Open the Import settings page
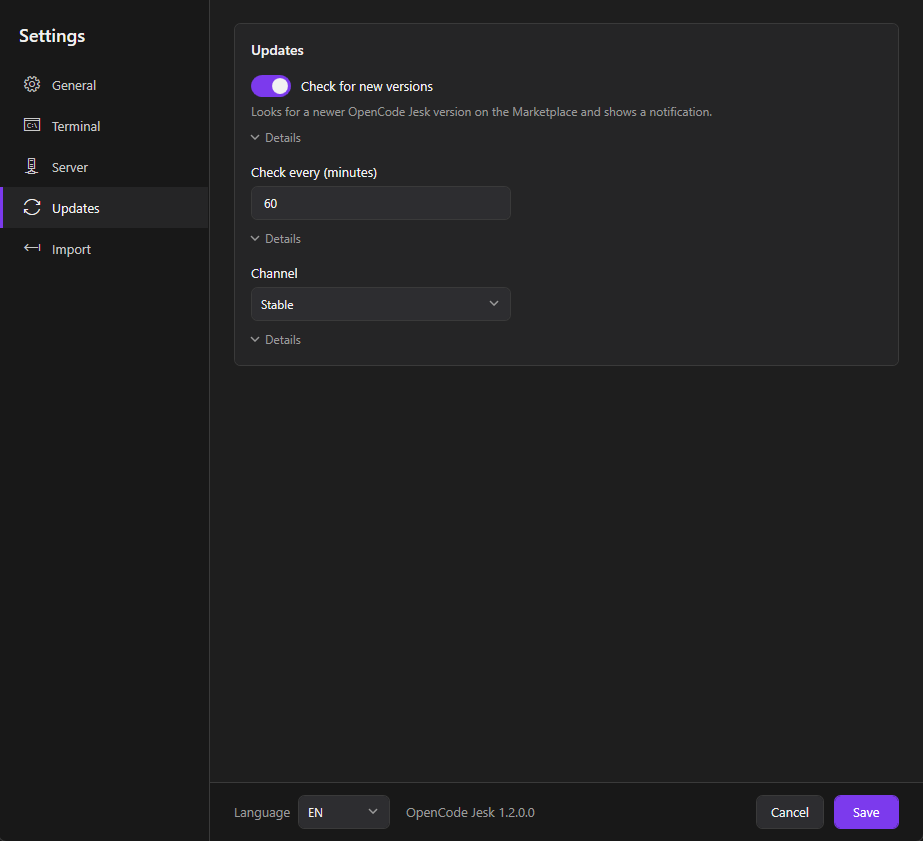Screen dimensions: 923x841 tap(105, 249)
